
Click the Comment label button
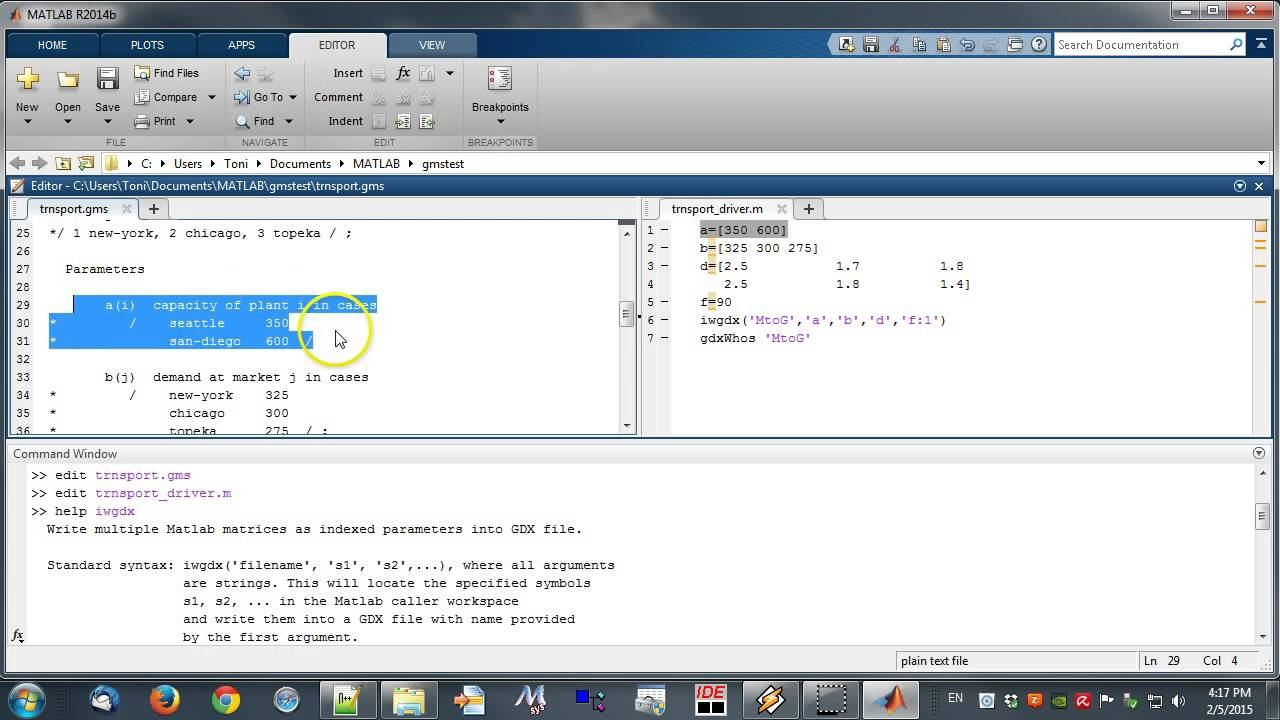(338, 97)
